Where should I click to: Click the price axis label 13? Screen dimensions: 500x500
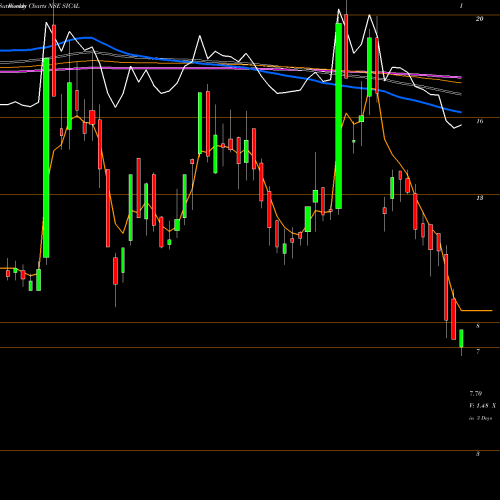click(x=479, y=198)
